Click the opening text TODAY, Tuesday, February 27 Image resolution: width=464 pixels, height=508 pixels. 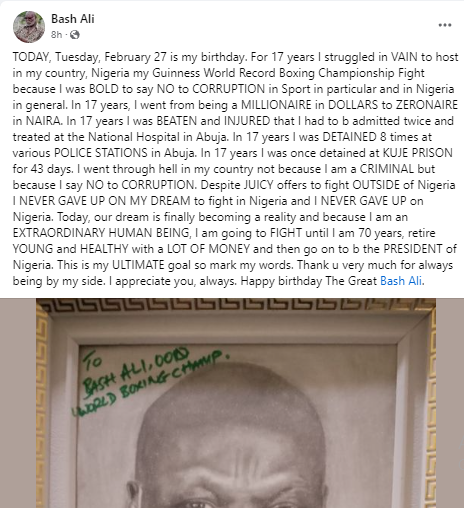(x=89, y=57)
